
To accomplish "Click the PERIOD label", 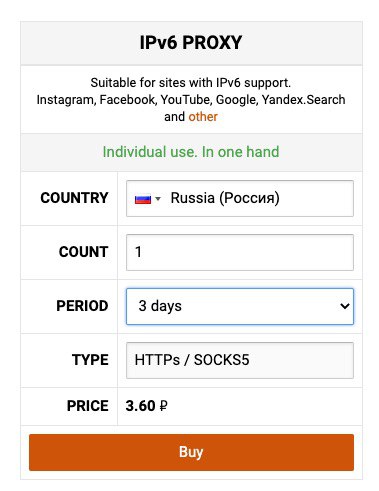I will pyautogui.click(x=82, y=306).
